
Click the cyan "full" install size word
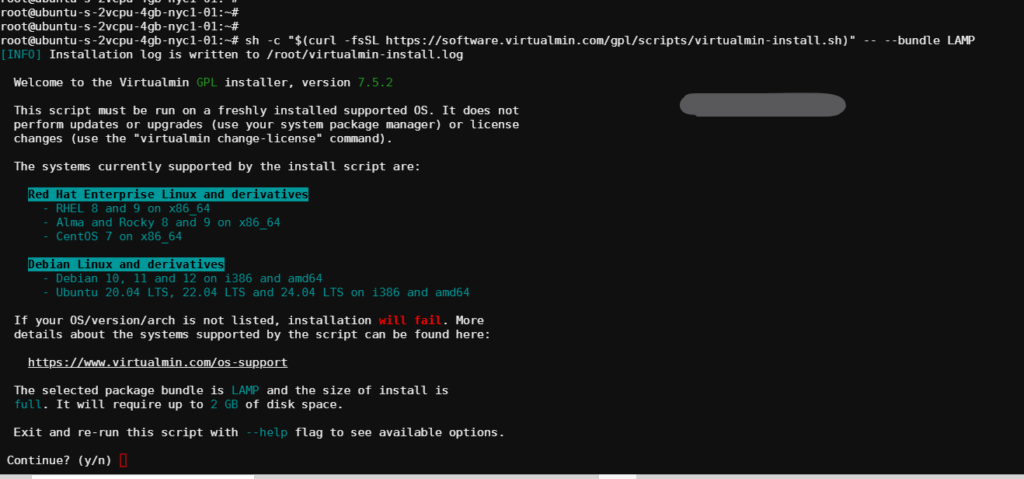coord(27,404)
